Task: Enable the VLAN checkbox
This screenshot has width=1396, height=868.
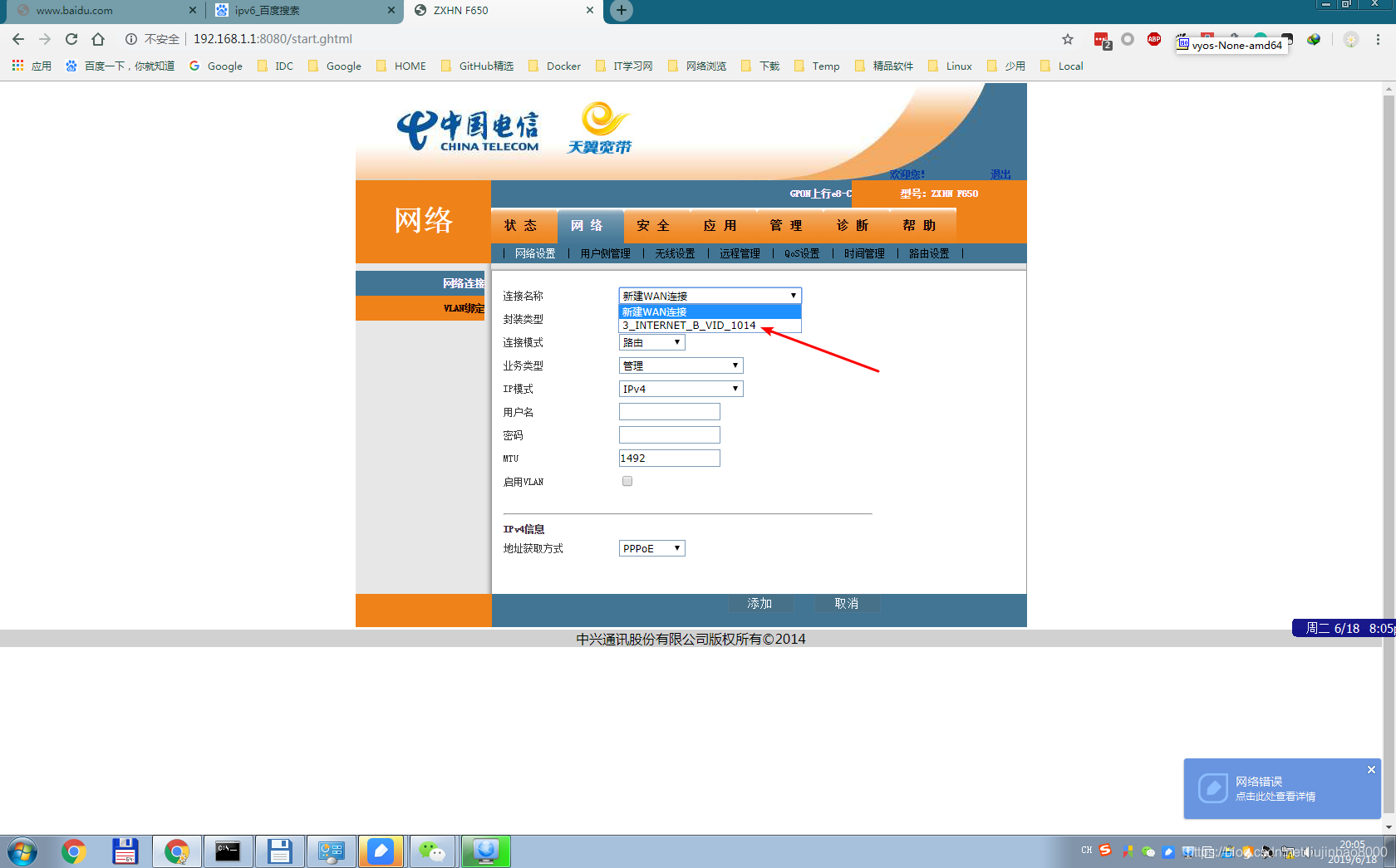Action: [x=627, y=481]
